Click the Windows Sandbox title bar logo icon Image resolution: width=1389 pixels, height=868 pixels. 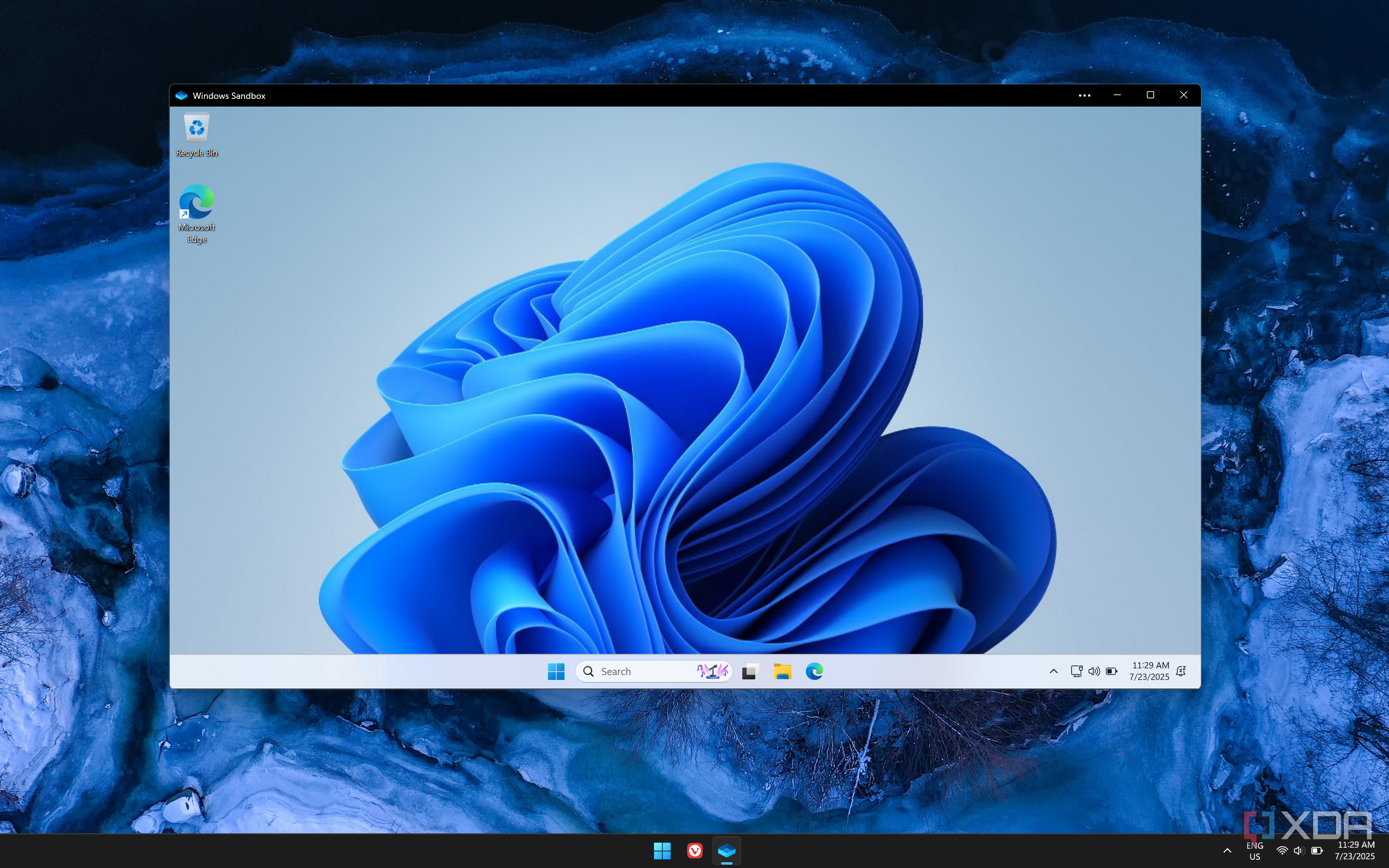pos(181,95)
